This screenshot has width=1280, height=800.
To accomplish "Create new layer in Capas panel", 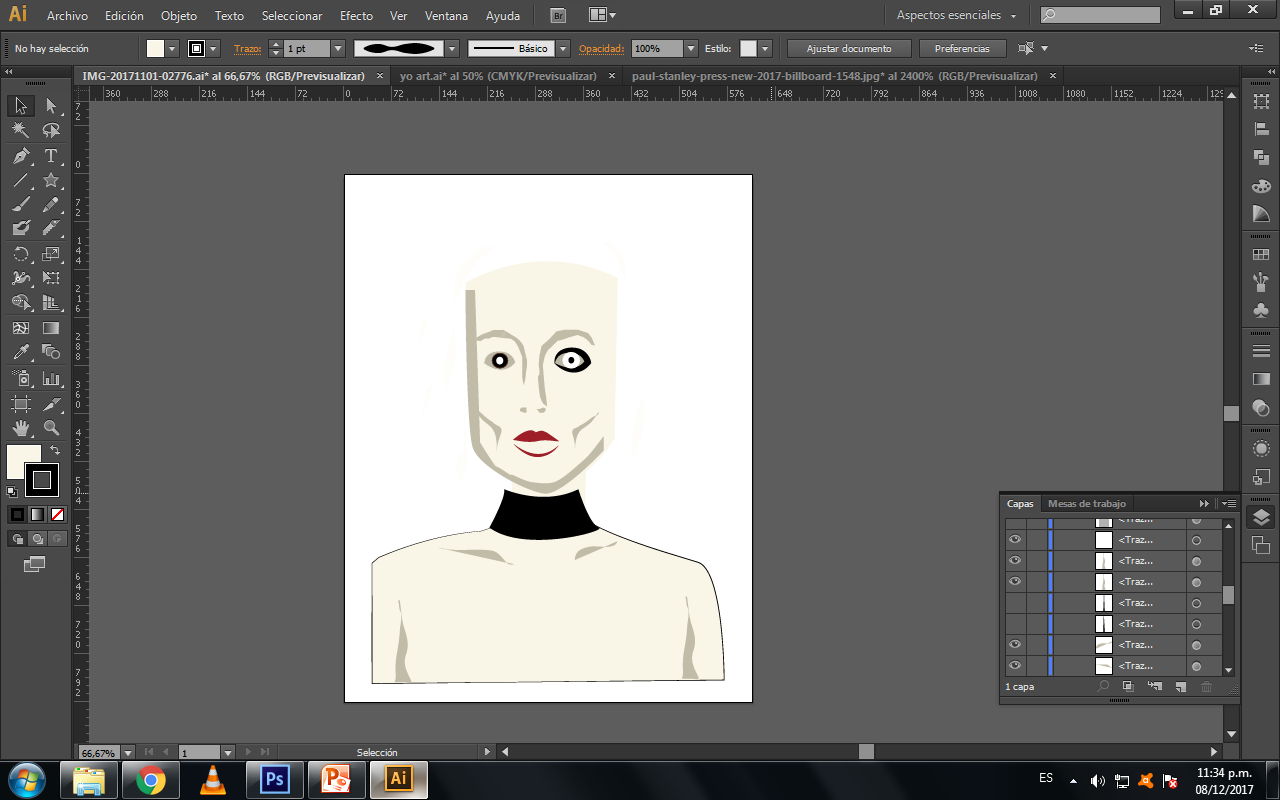I will 1180,687.
